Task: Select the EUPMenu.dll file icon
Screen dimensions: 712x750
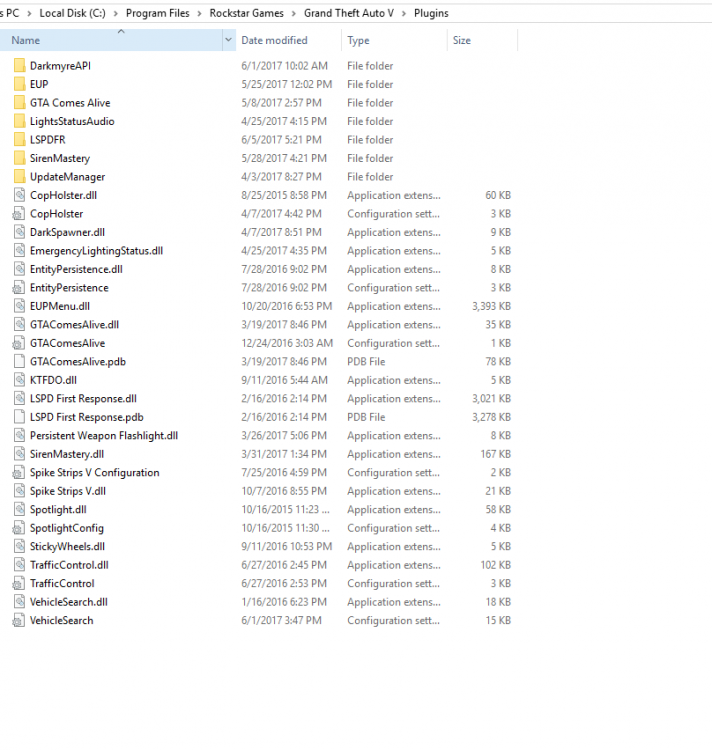Action: [19, 306]
